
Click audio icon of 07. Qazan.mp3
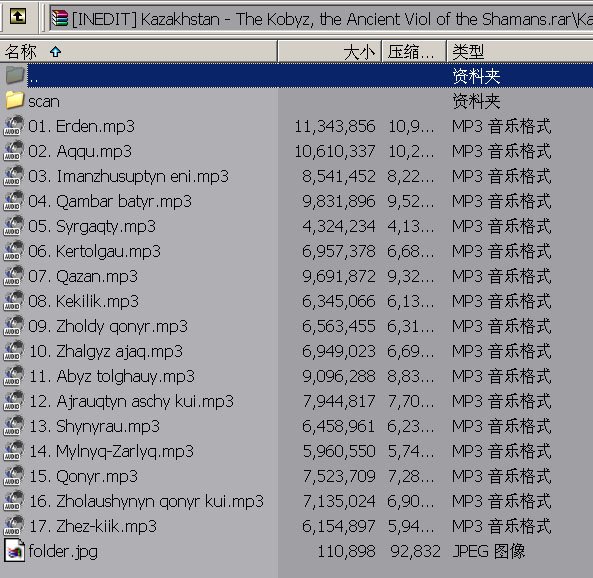(x=14, y=275)
